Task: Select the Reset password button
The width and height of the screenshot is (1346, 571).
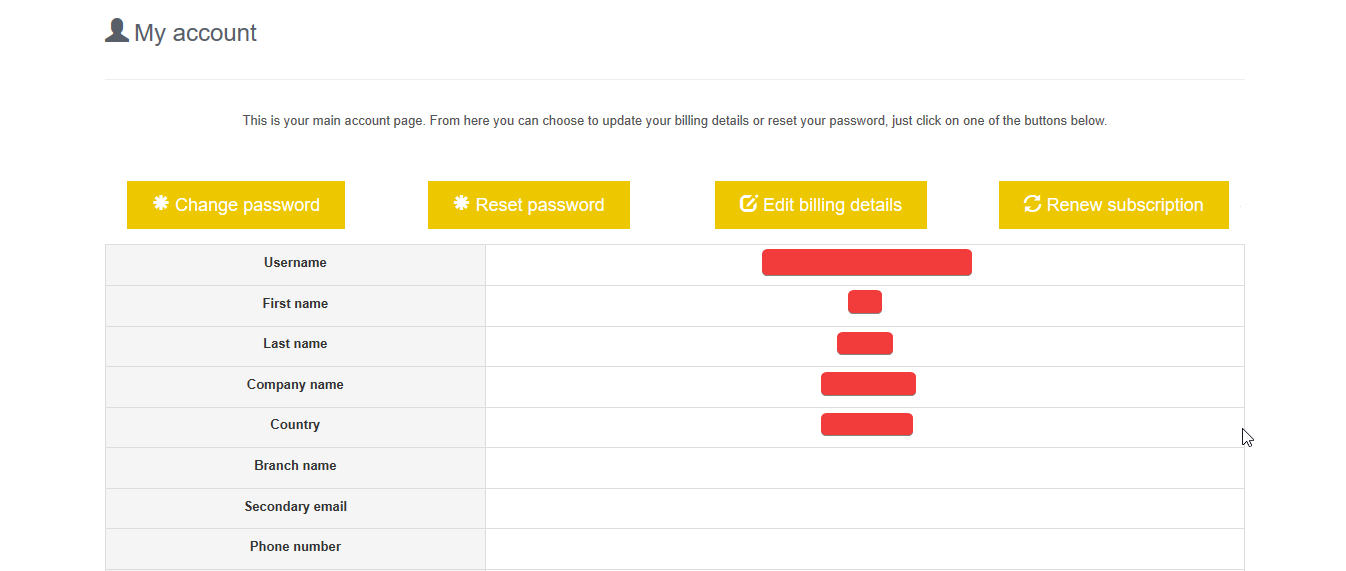Action: (x=529, y=205)
